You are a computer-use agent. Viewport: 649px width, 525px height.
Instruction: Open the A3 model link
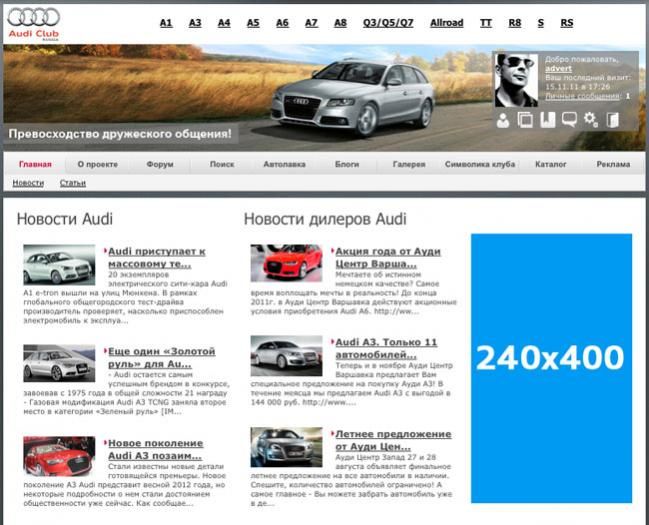(195, 23)
